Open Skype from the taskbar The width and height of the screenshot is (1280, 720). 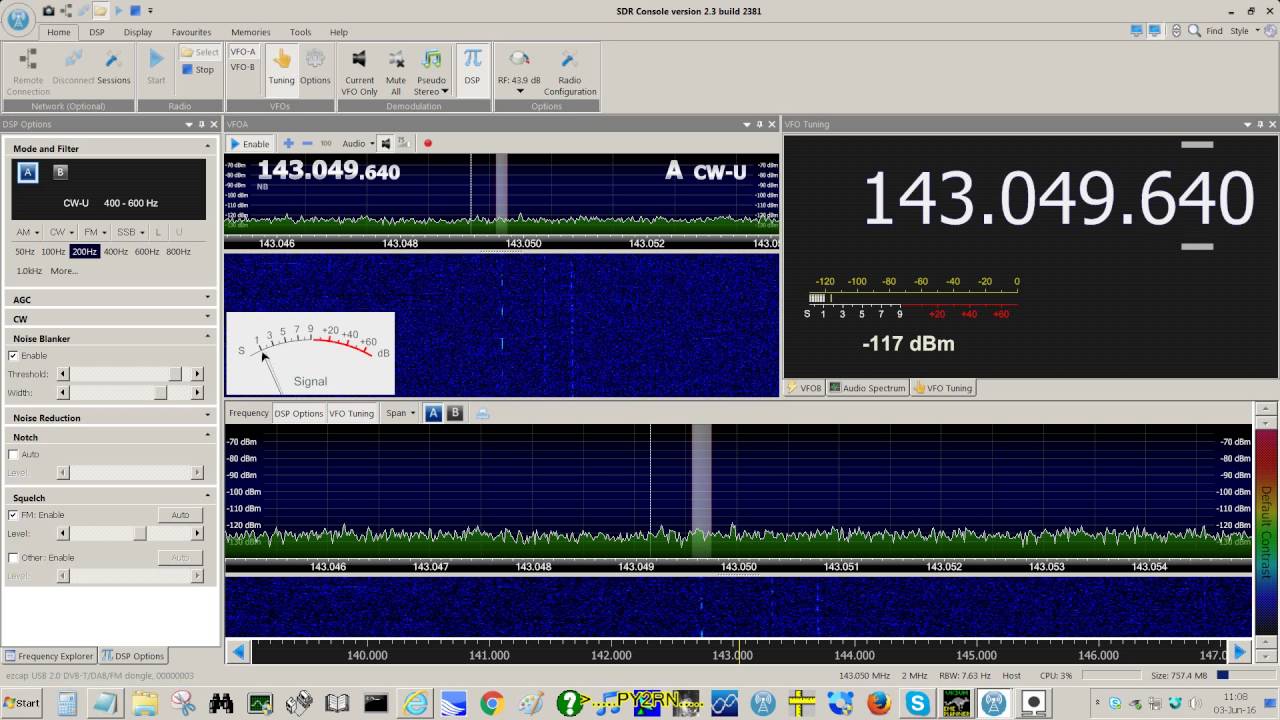pyautogui.click(x=917, y=704)
